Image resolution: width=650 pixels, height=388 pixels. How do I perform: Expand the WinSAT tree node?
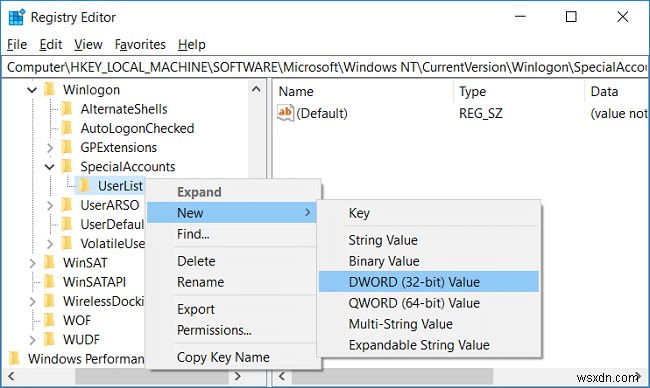32,263
